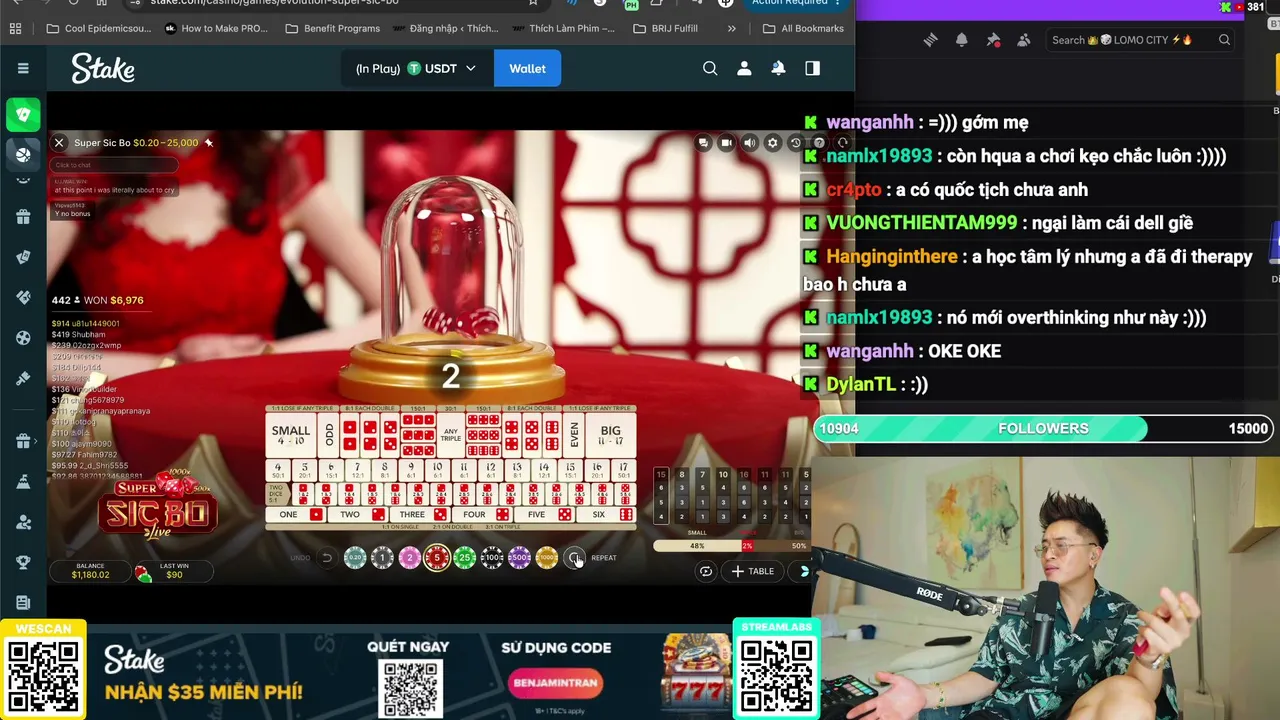Click the stream chat Search field
The width and height of the screenshot is (1280, 720).
point(1141,40)
